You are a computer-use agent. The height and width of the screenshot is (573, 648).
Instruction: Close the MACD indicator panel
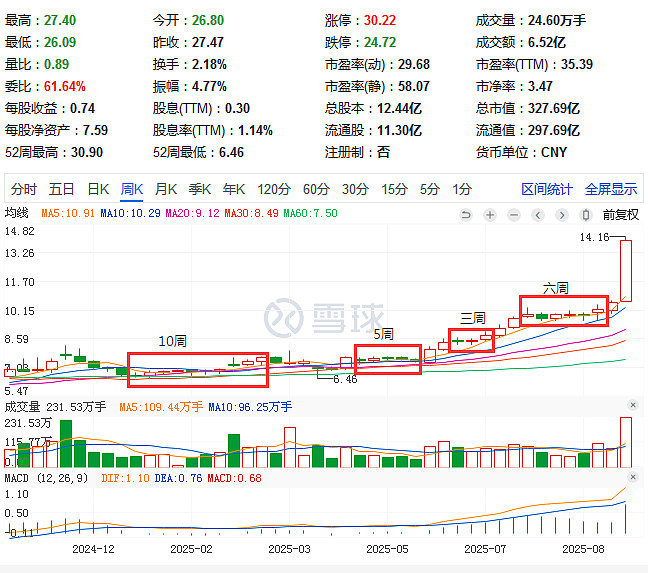[633, 477]
